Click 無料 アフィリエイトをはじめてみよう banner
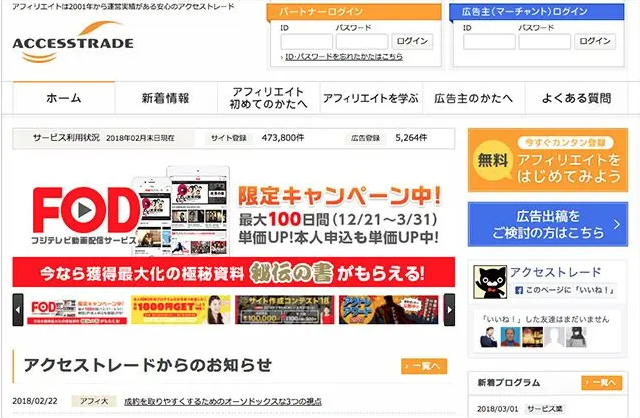Screen dimensions: 640x418 [548, 160]
